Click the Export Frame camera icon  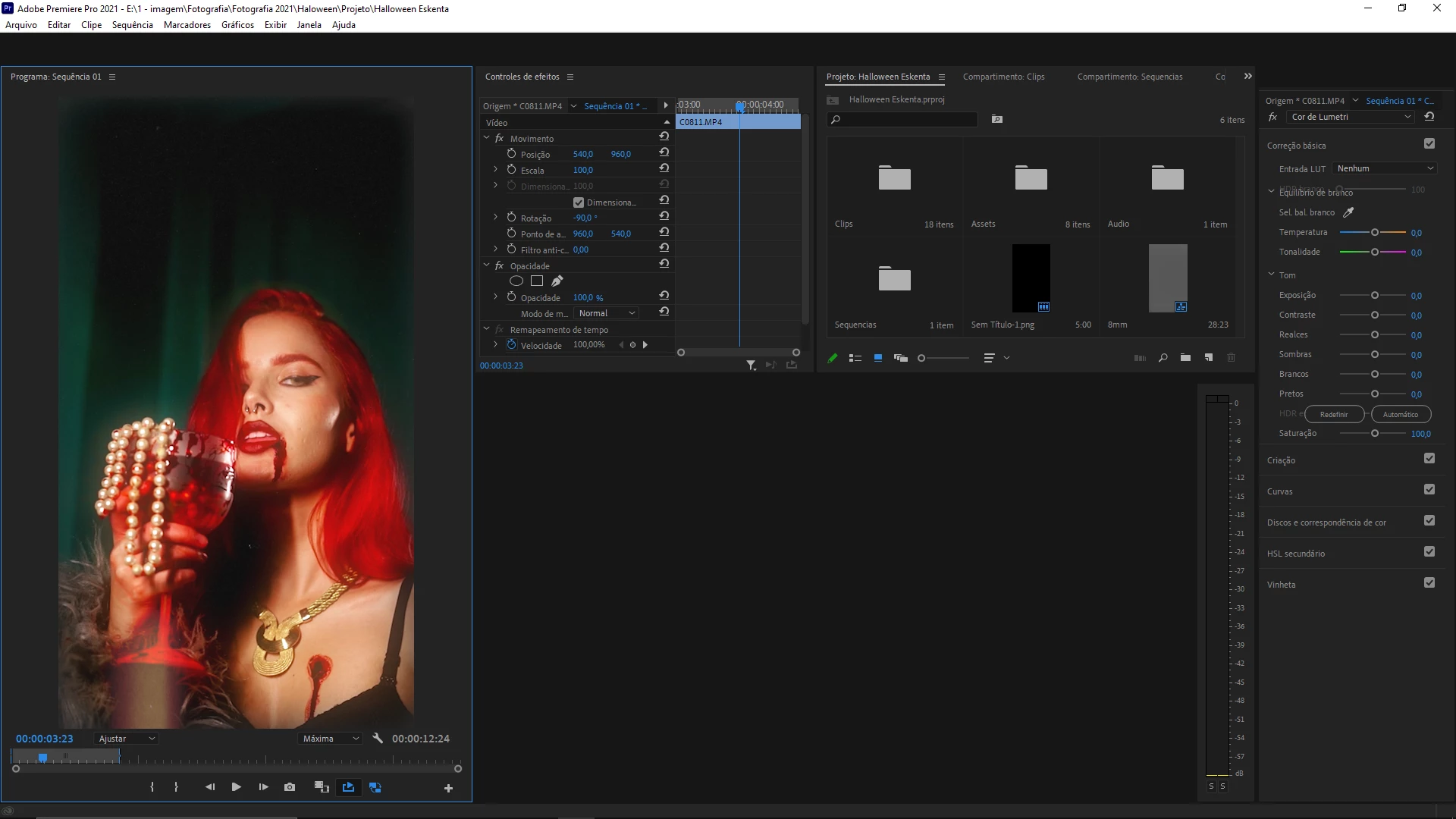tap(290, 787)
